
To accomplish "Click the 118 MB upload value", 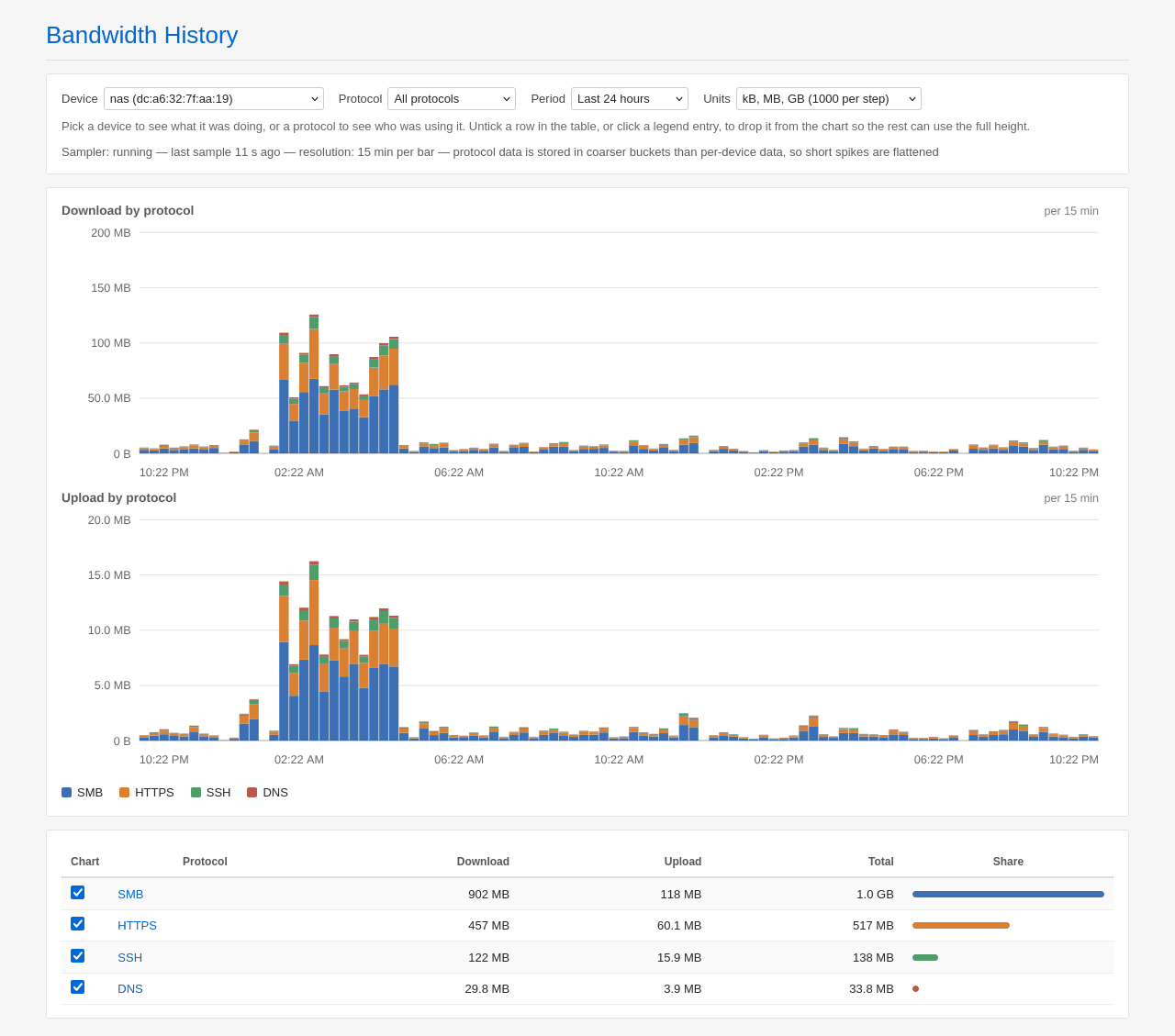I will [681, 895].
